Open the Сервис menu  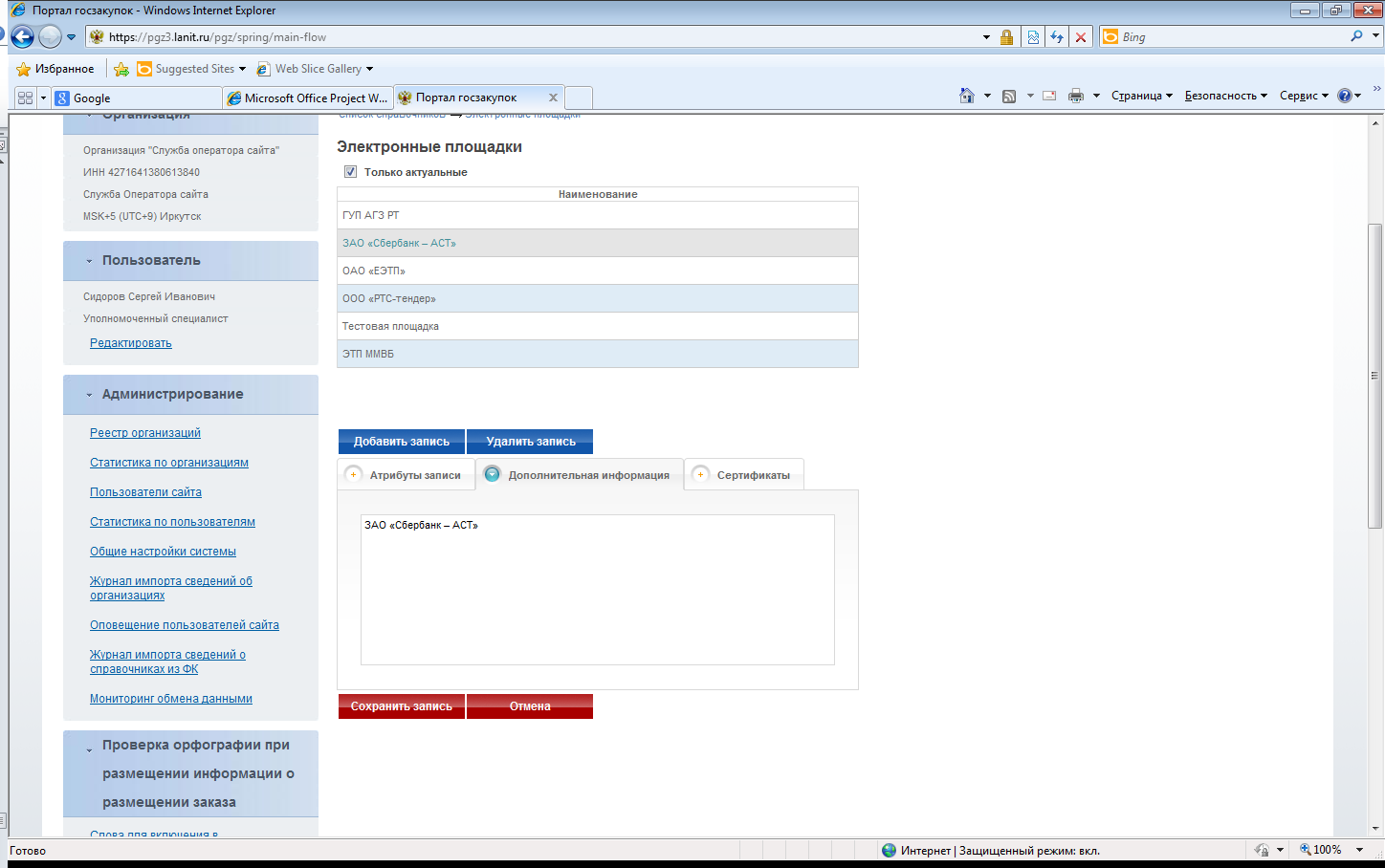click(1304, 96)
